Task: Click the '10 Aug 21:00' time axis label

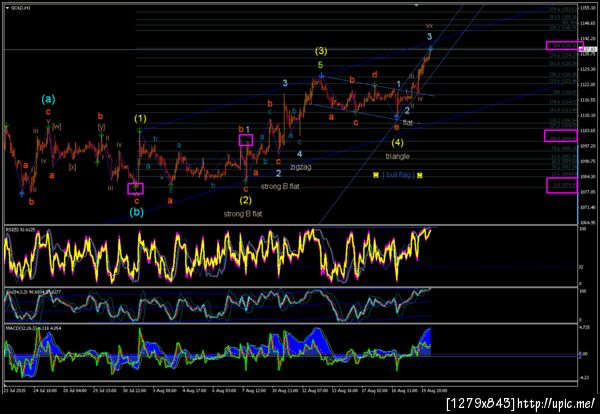Action: point(285,391)
